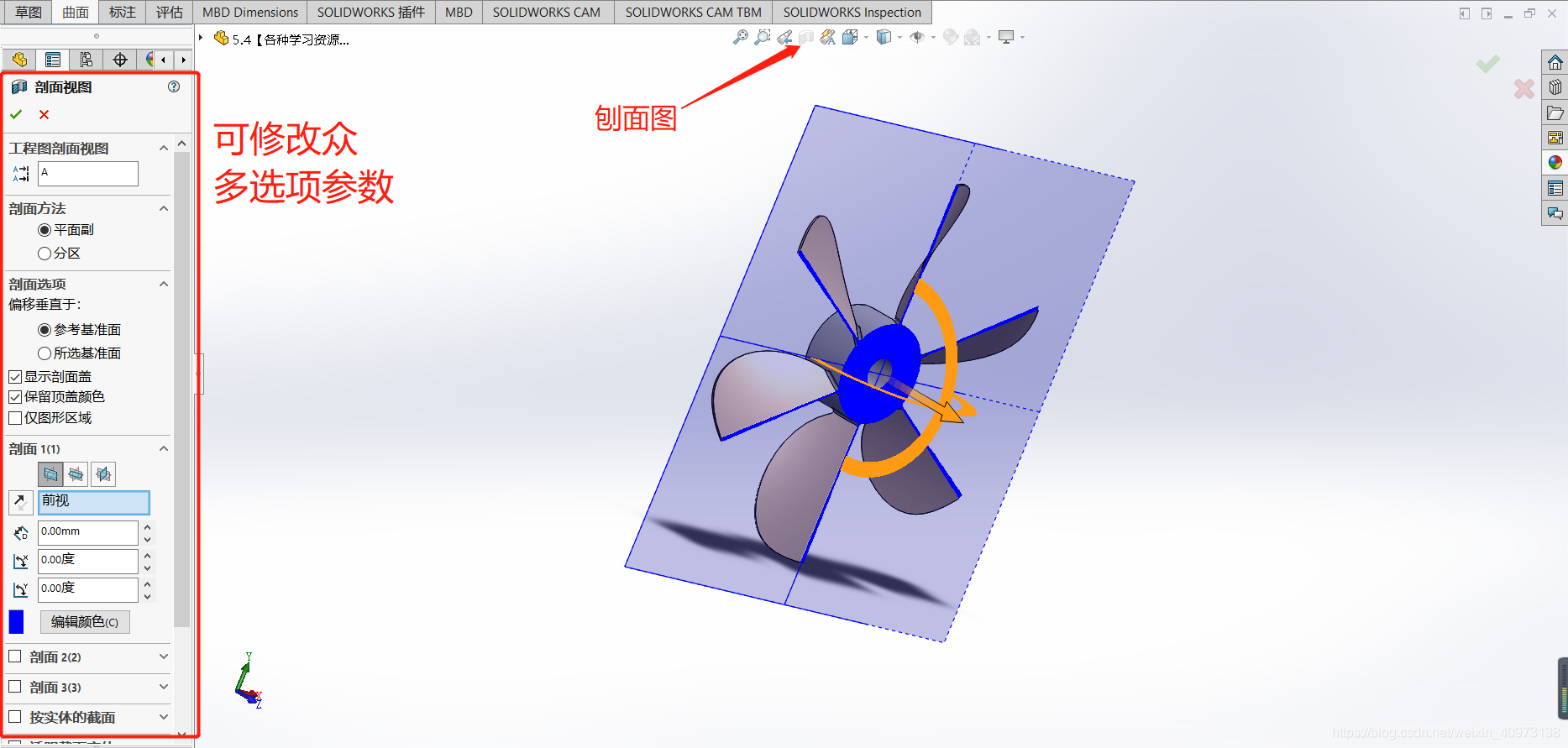The height and width of the screenshot is (748, 1568).
Task: Open the ConfigurationManager tab icon
Action: coord(86,60)
